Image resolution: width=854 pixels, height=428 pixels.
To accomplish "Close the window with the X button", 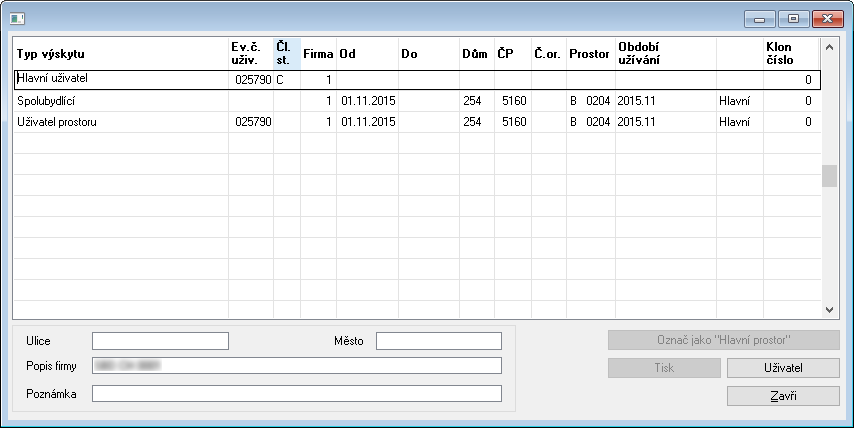I will 827,19.
